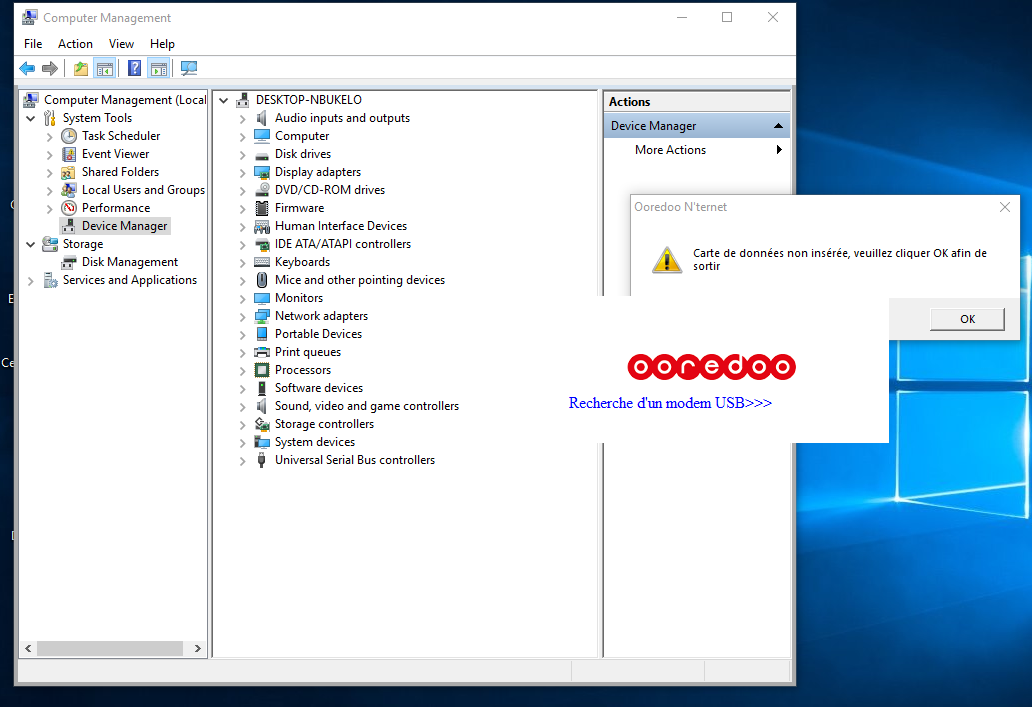Expand the Services and Applications node
This screenshot has height=707, width=1032.
pyautogui.click(x=30, y=280)
